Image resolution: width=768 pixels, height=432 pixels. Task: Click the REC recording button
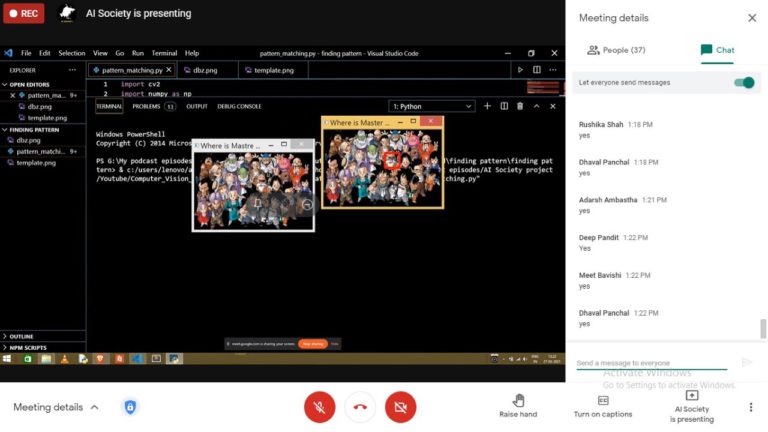[24, 13]
